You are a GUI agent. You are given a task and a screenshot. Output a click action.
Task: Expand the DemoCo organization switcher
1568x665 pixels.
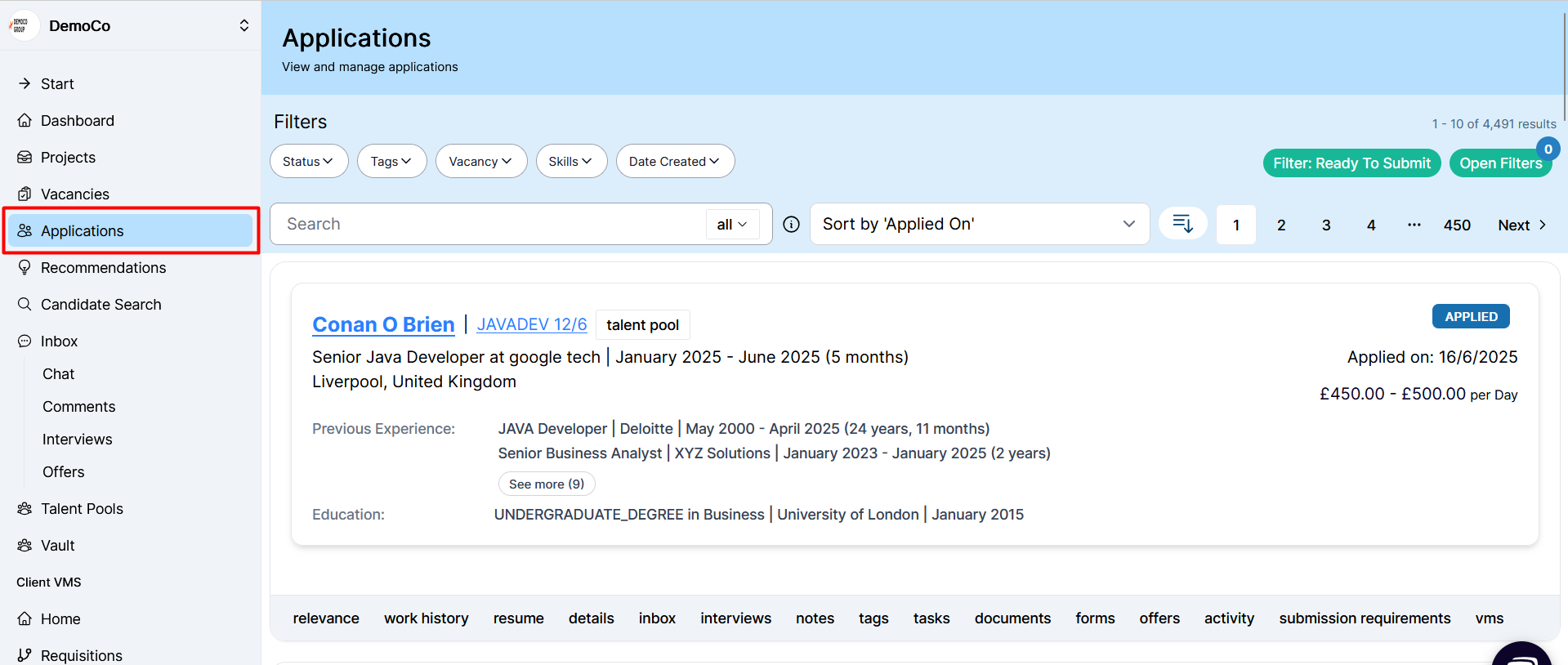(243, 25)
